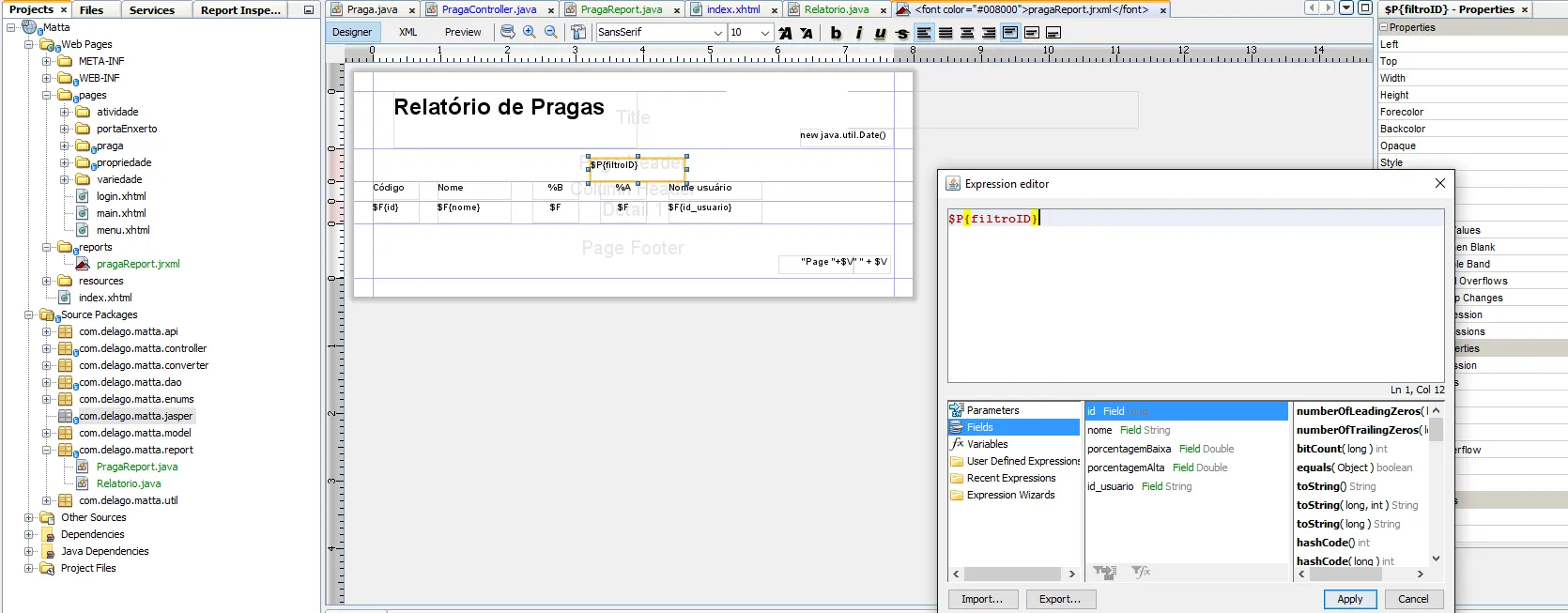The width and height of the screenshot is (1568, 613).
Task: Click the strikethrough text icon
Action: click(x=902, y=33)
